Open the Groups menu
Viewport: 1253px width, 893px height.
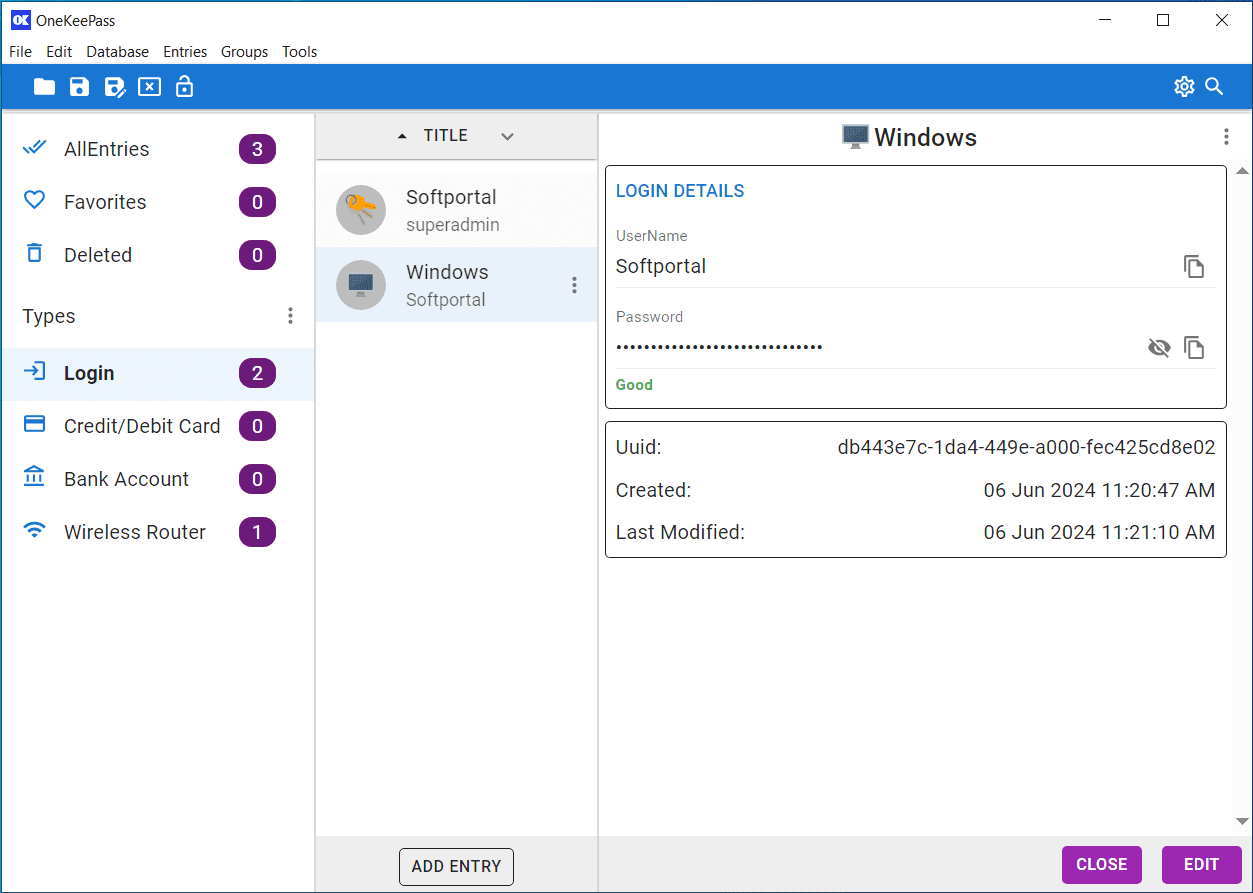pyautogui.click(x=244, y=52)
